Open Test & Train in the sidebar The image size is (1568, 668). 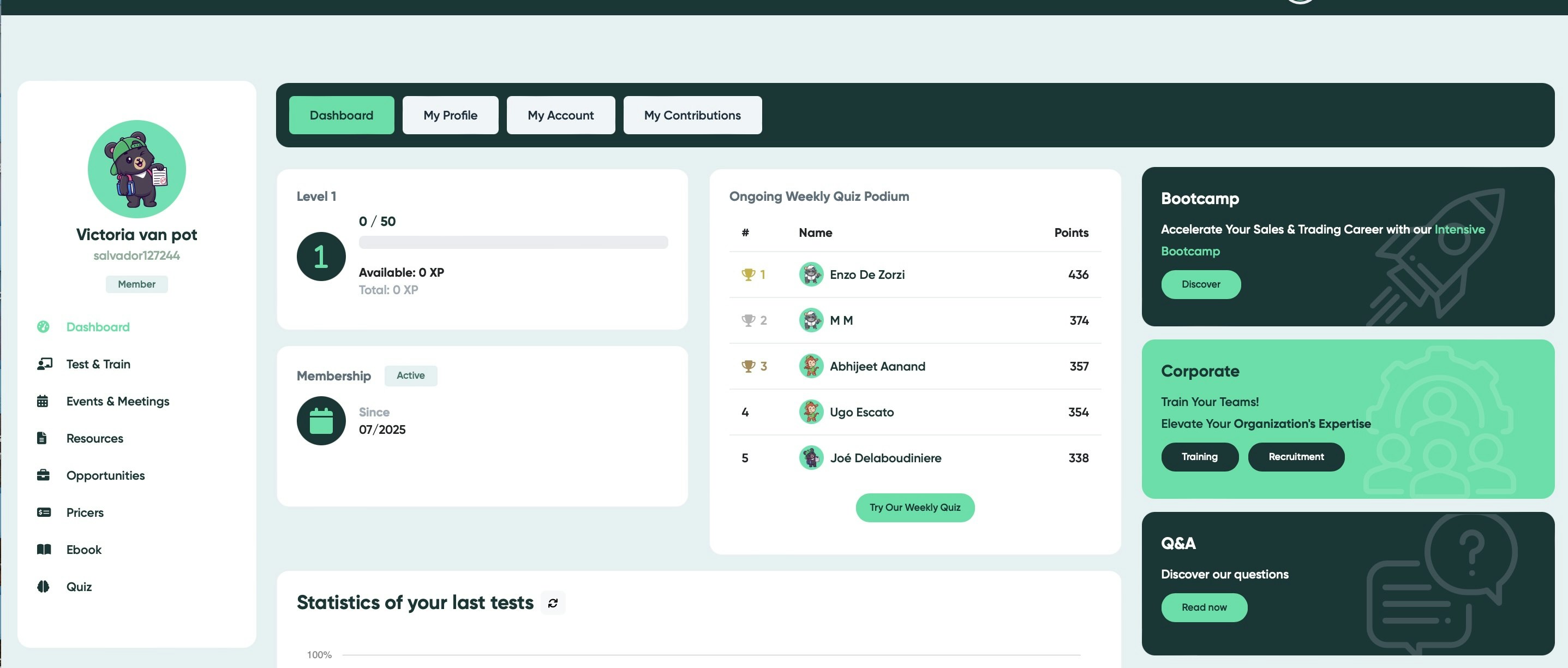pos(98,364)
